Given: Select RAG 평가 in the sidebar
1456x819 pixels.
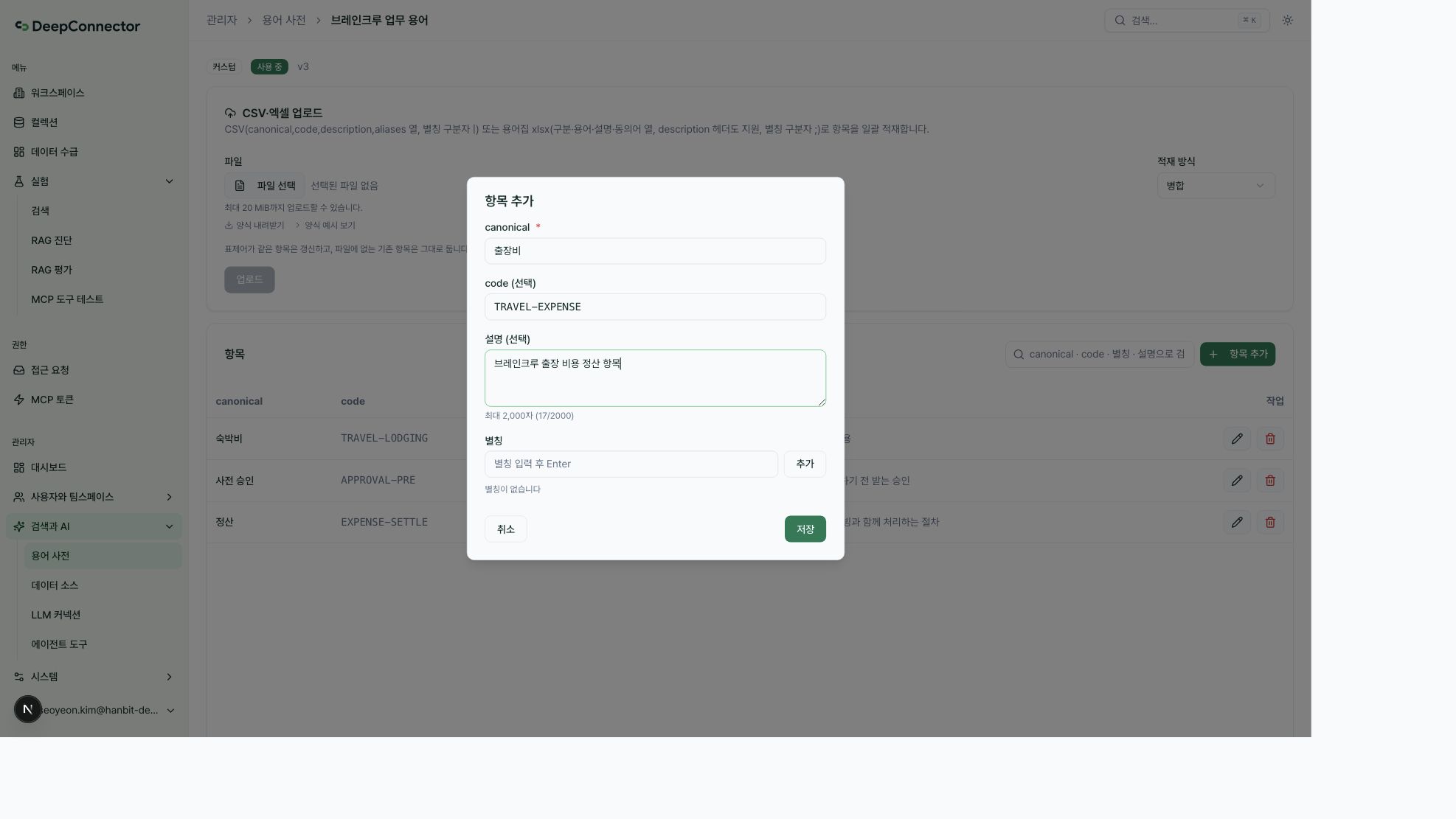Looking at the screenshot, I should tap(103, 270).
